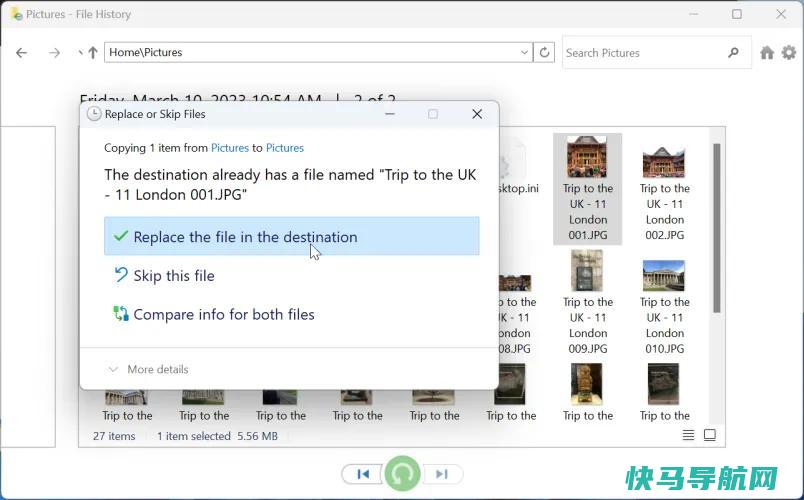Viewport: 804px width, 500px height.
Task: Click the Compare files icon
Action: 121,313
